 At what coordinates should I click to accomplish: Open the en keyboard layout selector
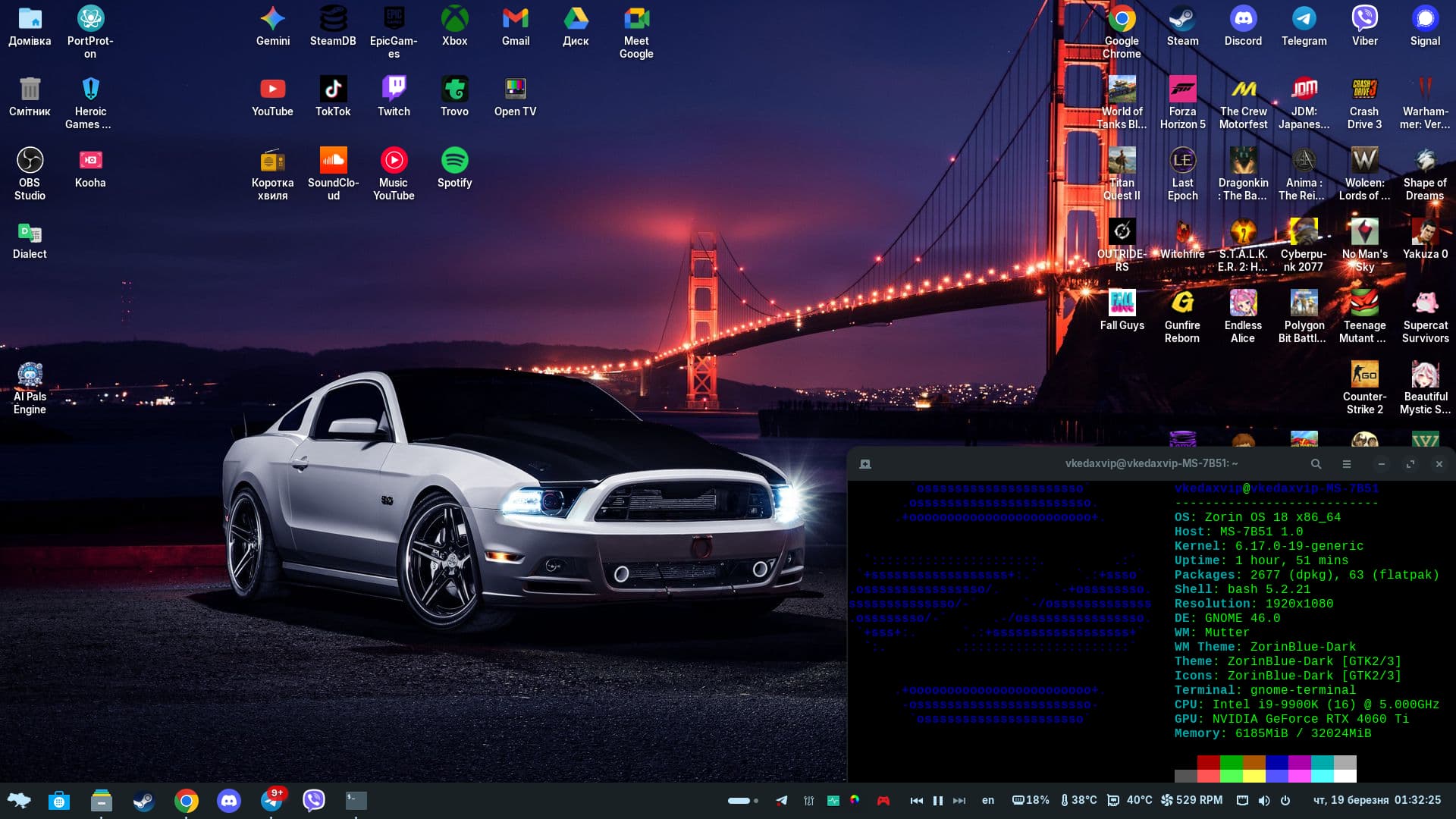(987, 801)
